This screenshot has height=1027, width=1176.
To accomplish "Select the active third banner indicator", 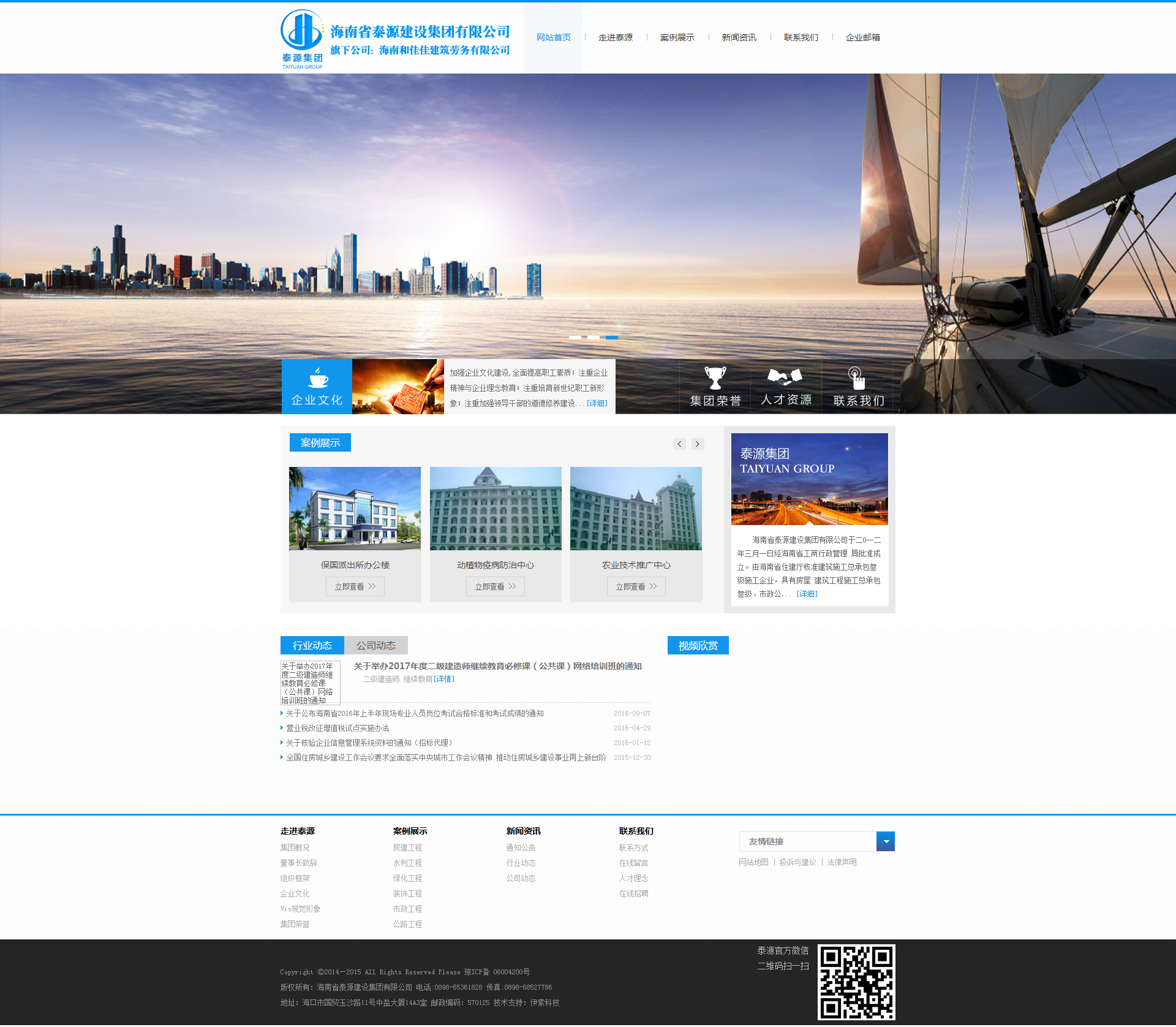I will point(612,338).
